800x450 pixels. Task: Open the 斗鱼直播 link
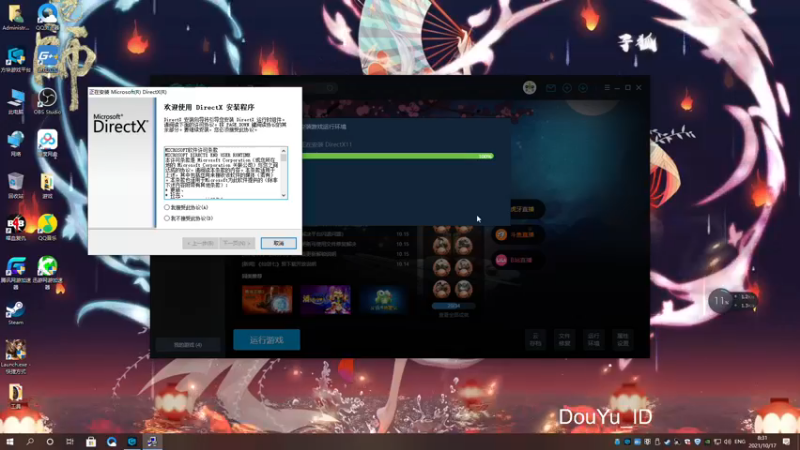[516, 235]
